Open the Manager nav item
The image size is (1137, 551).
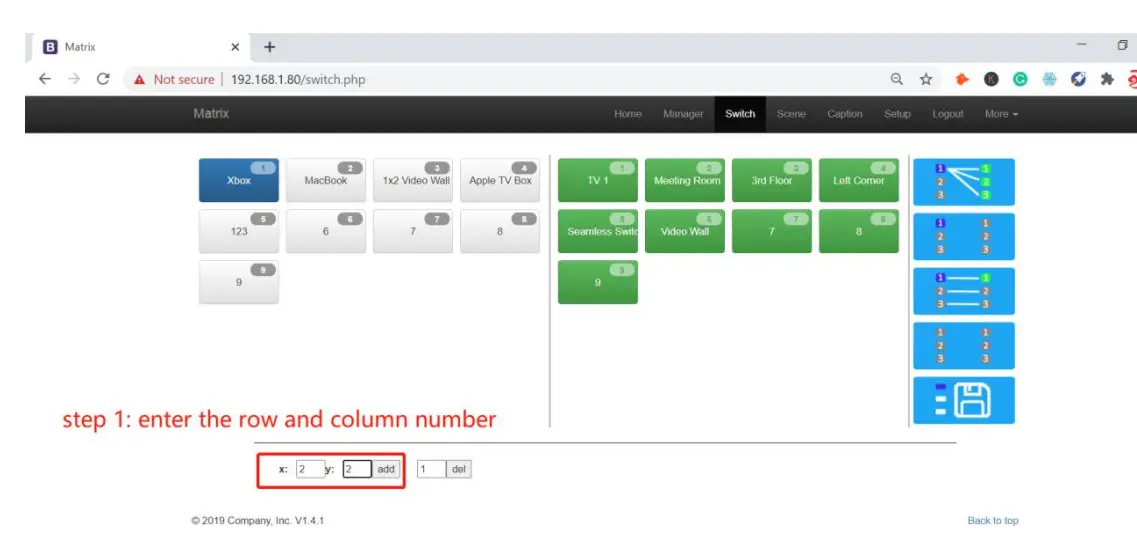pos(683,114)
